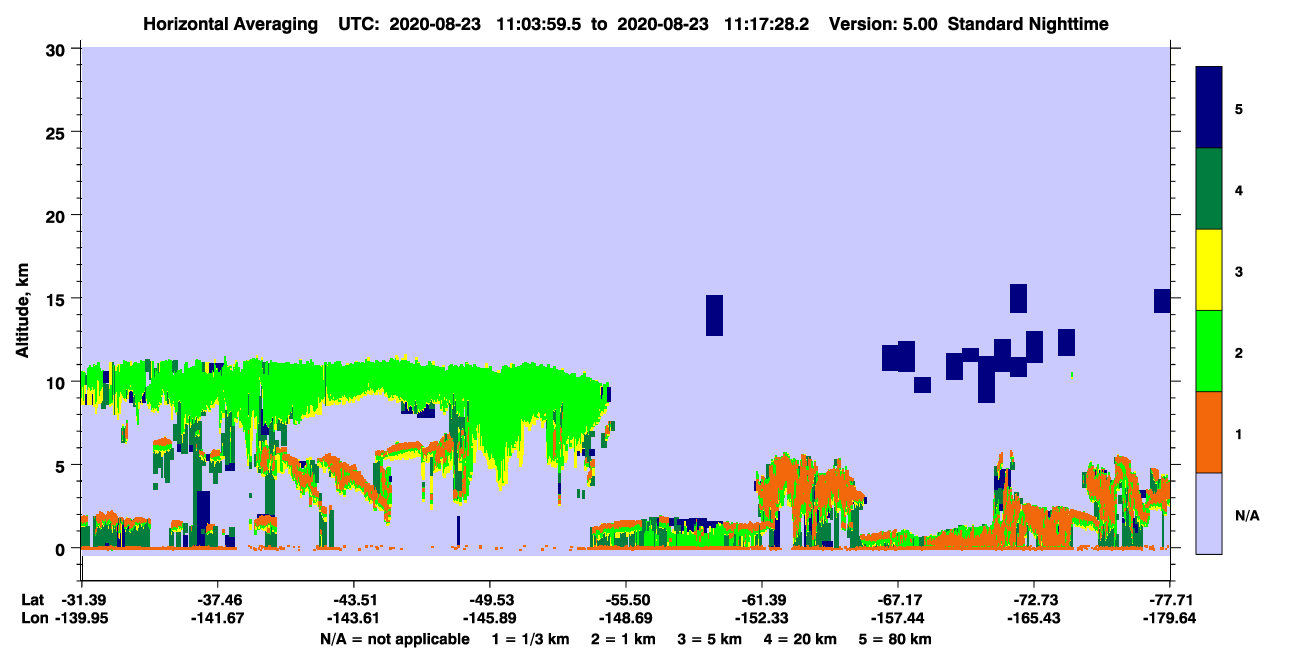Click the latitude label '-43.51'

pos(353,599)
